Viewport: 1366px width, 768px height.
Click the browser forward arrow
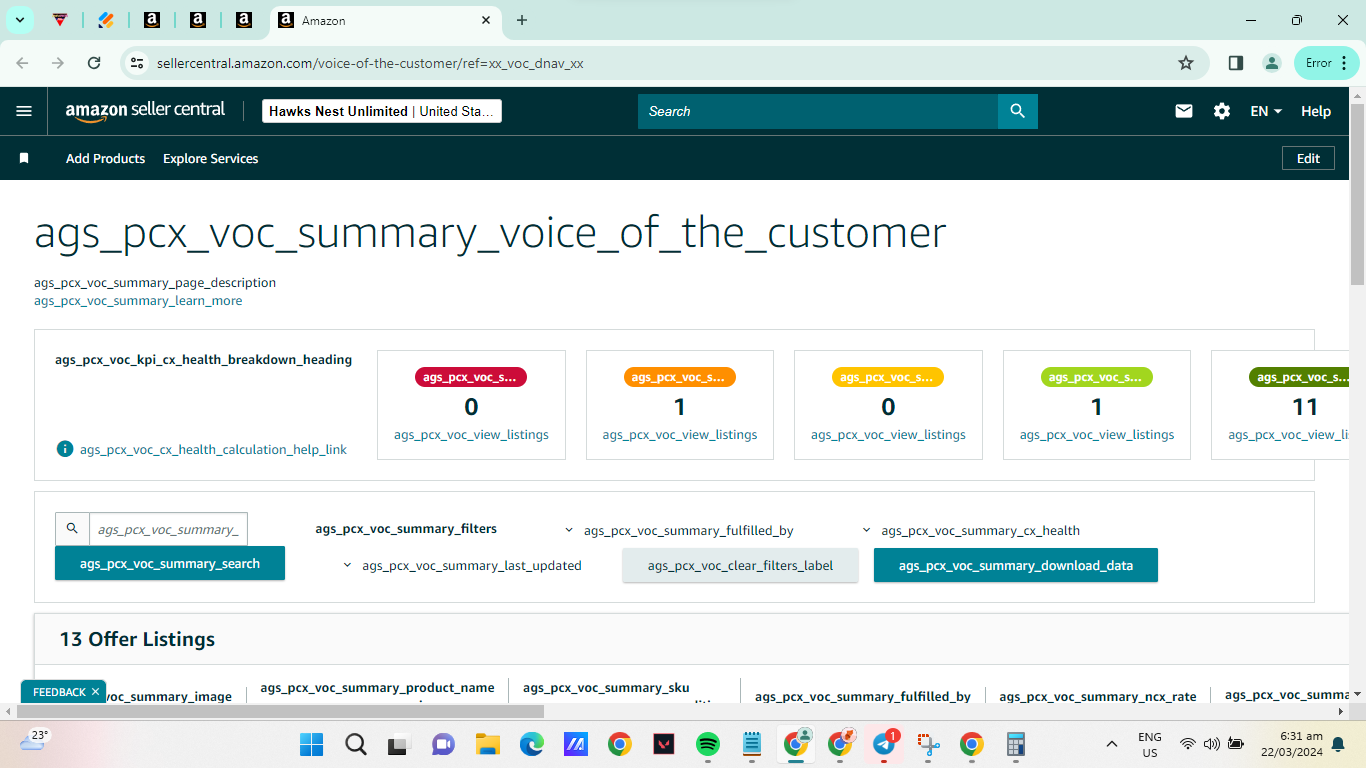(58, 63)
